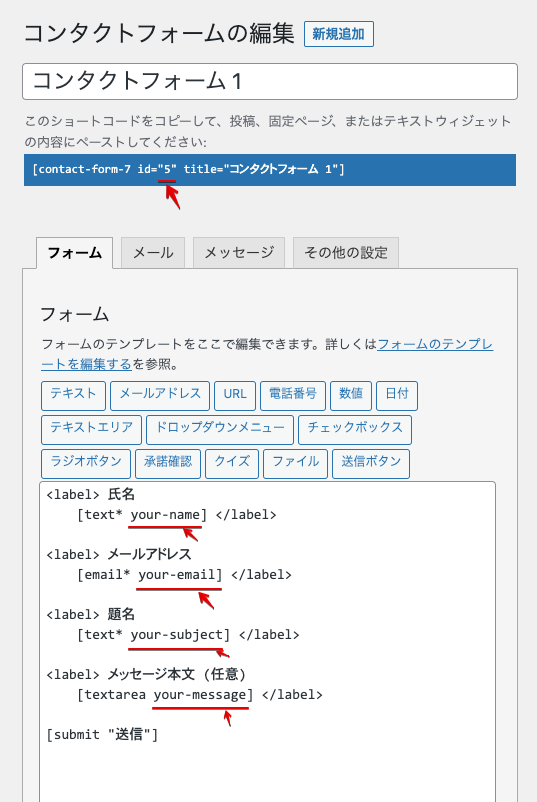Switch to the メッセージ tab
This screenshot has height=802, width=537.
[239, 253]
